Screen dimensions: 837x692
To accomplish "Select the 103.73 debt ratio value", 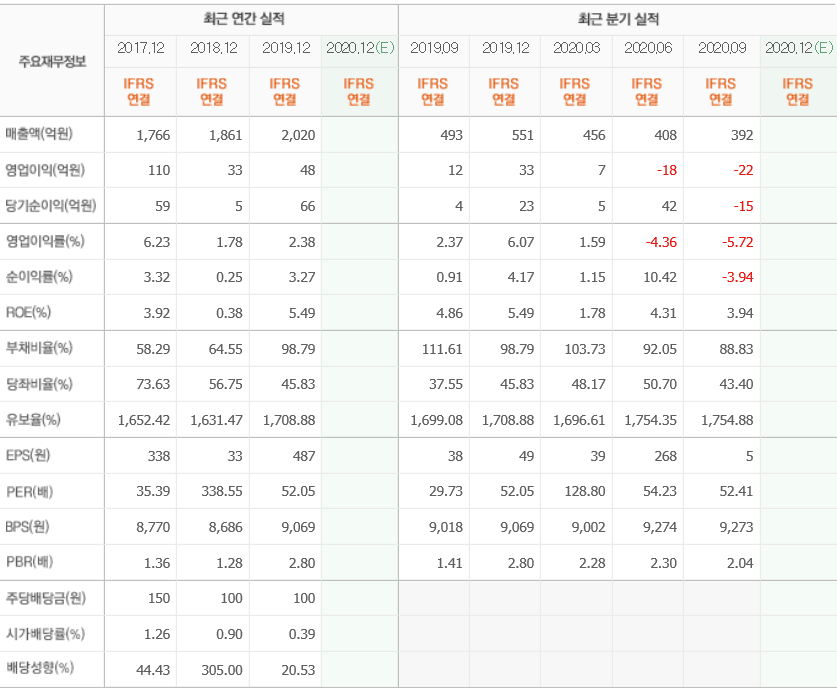I will point(585,349).
